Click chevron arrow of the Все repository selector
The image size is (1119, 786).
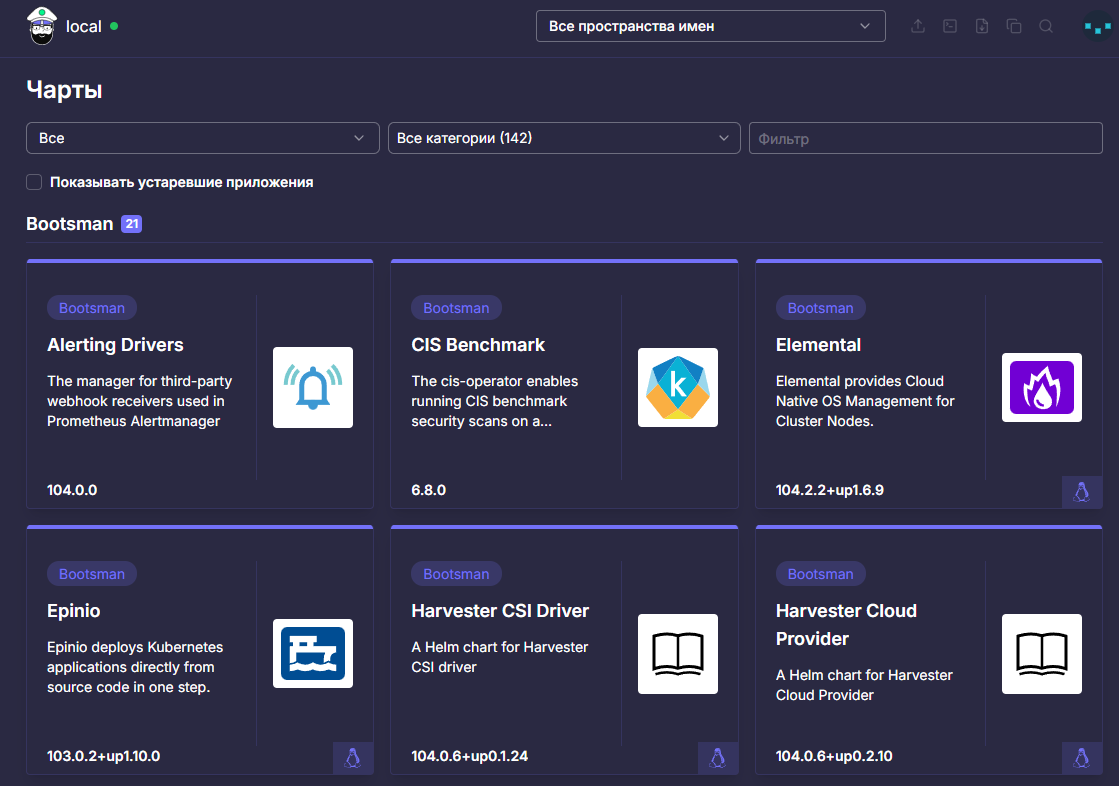coord(359,138)
